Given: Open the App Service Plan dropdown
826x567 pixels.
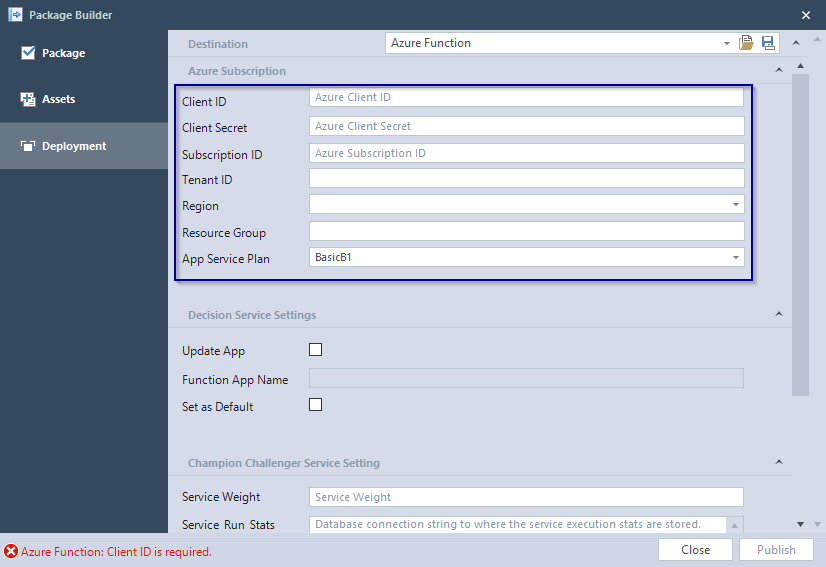Looking at the screenshot, I should 735,257.
